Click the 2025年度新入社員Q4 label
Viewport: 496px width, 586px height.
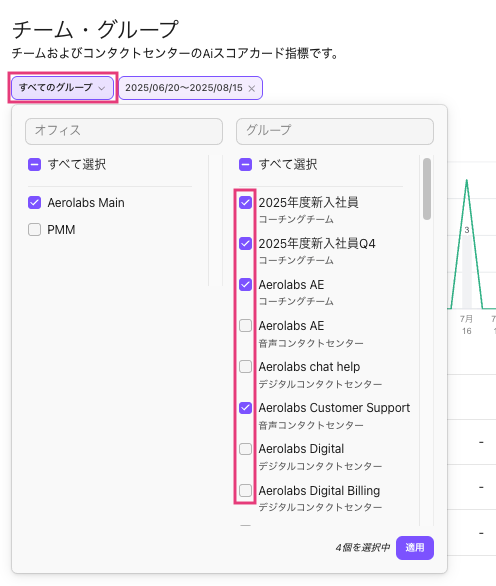(x=317, y=243)
